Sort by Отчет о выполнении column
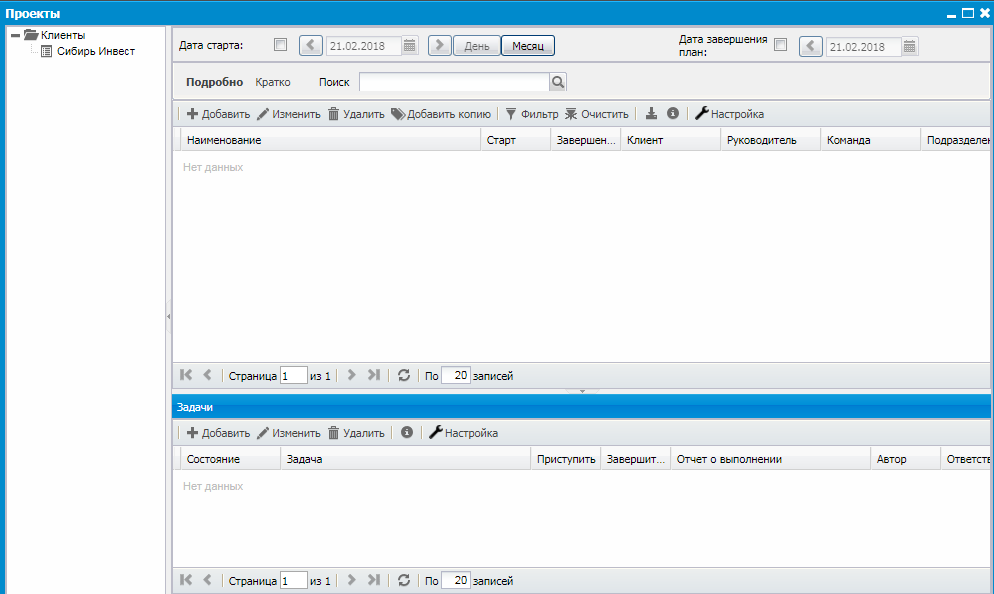 coord(770,459)
